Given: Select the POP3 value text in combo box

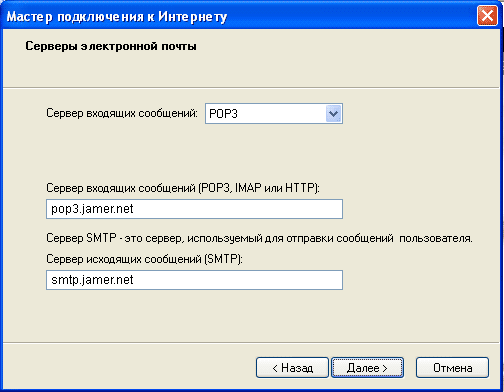Looking at the screenshot, I should [223, 114].
